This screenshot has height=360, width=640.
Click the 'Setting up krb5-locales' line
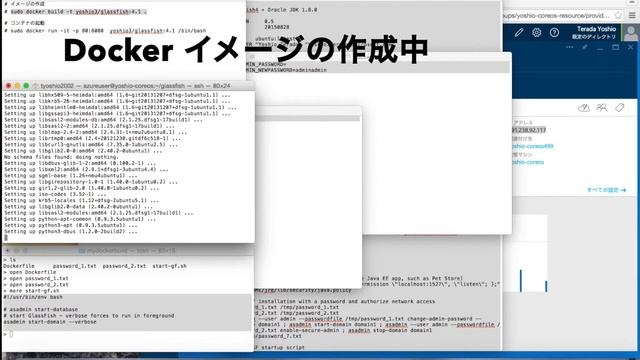pos(82,200)
